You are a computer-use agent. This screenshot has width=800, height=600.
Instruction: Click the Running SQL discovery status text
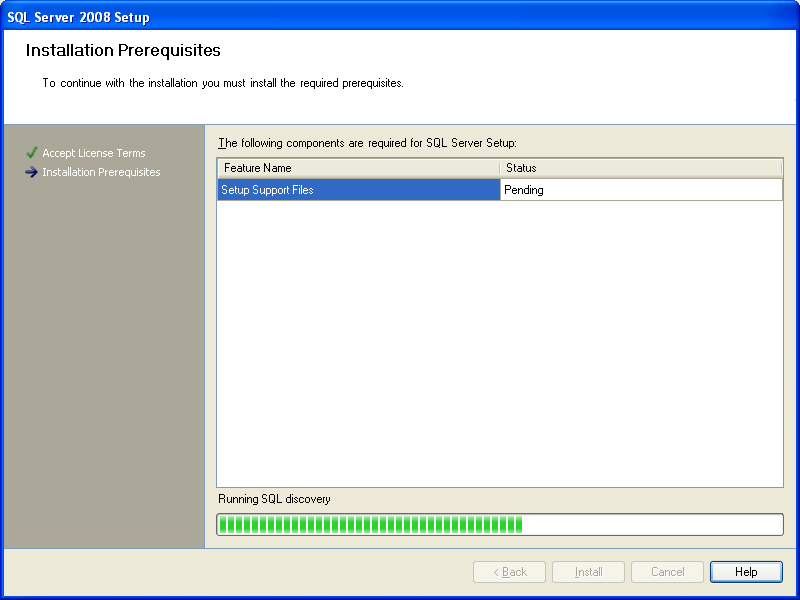pyautogui.click(x=274, y=499)
